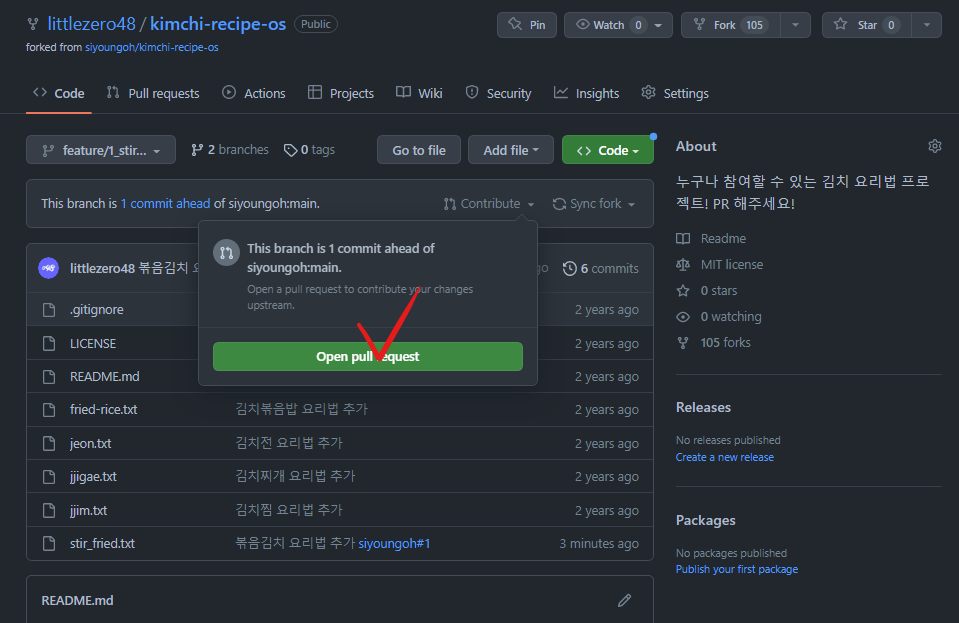Click the file icon next to stir_fried.txt
959x623 pixels.
(49, 544)
